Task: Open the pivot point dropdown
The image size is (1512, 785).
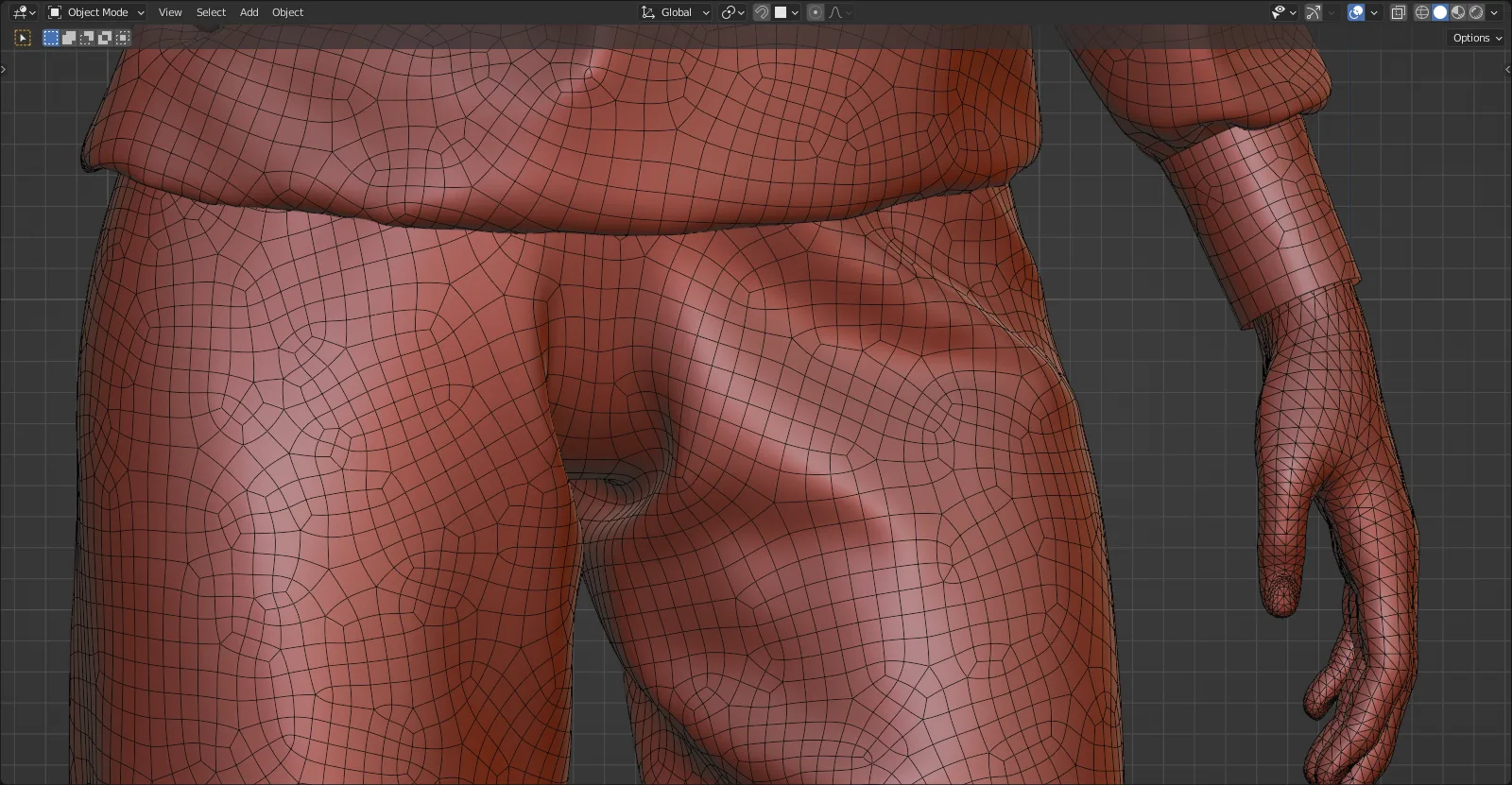Action: click(x=732, y=12)
